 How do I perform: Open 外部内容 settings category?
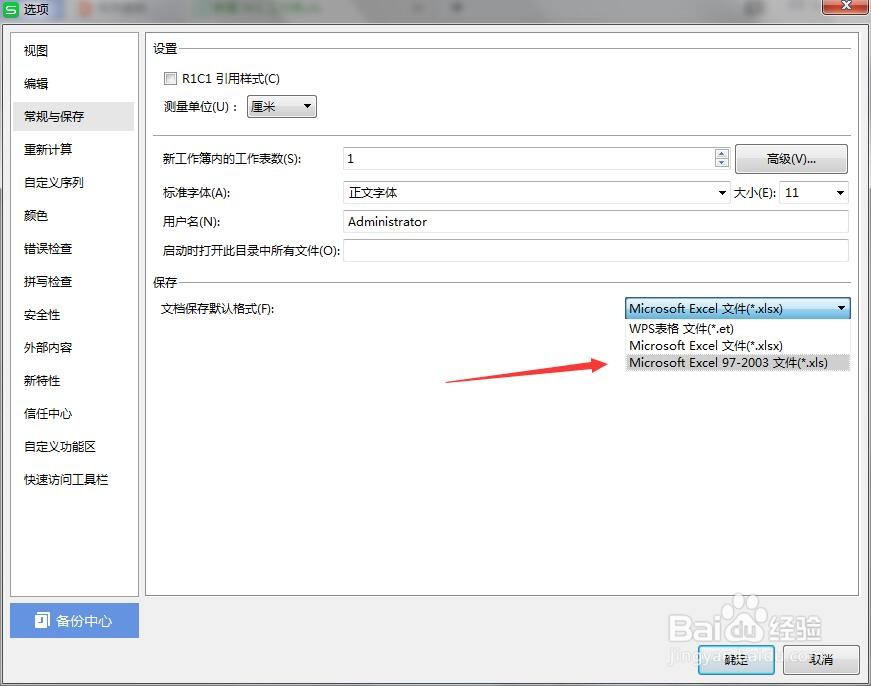(73, 348)
